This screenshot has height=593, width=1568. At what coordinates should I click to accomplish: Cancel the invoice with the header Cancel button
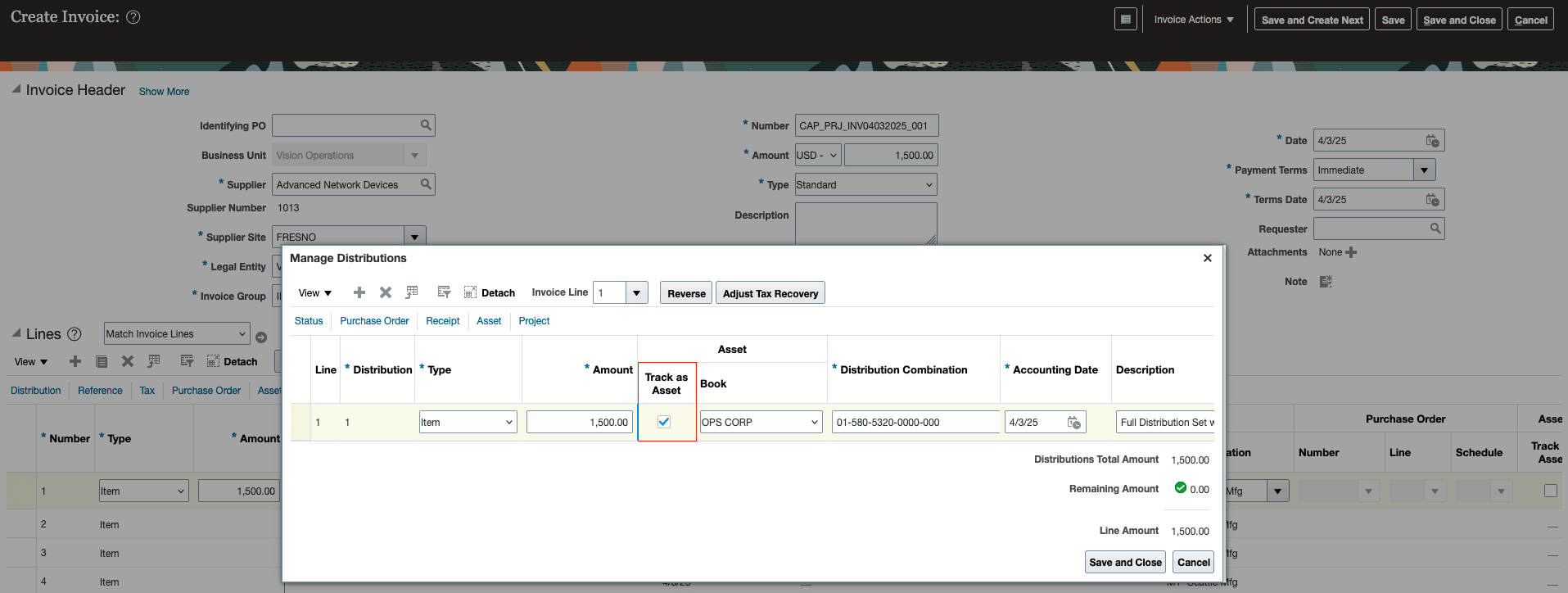(x=1530, y=20)
